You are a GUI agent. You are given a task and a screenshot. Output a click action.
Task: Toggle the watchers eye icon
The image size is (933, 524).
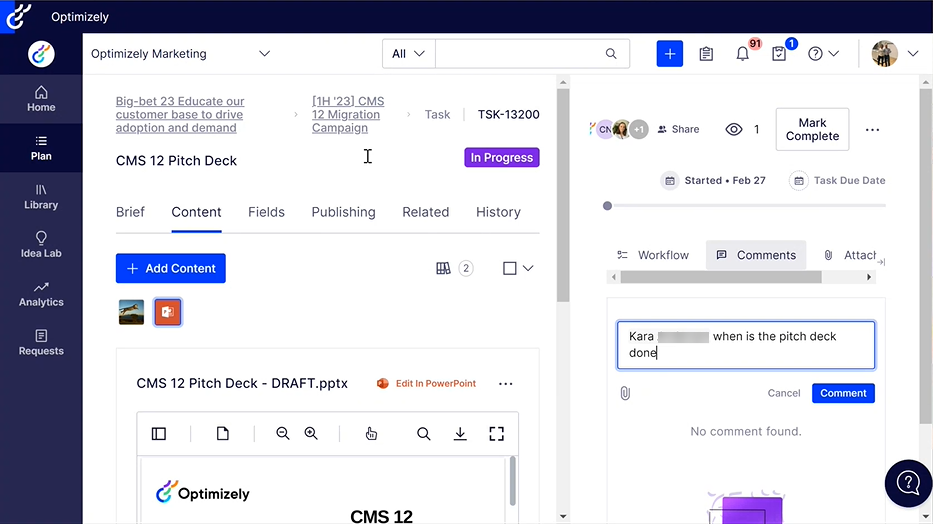click(734, 129)
